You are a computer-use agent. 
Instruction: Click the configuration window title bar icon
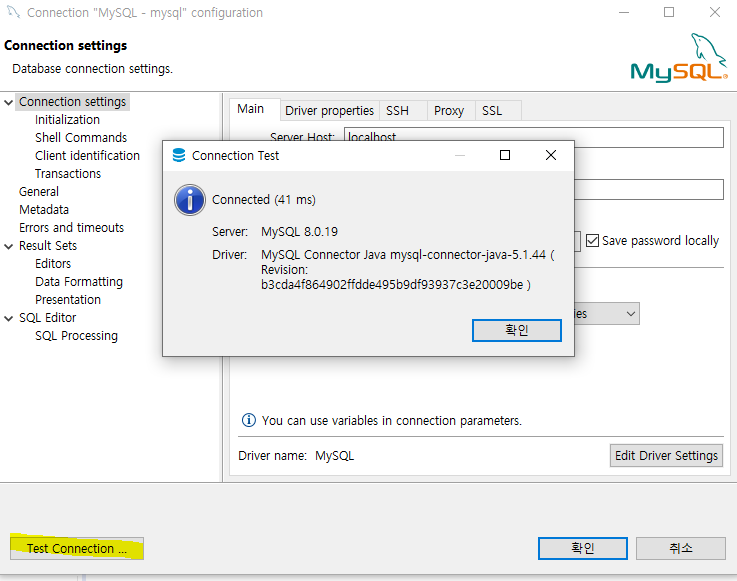[x=14, y=12]
